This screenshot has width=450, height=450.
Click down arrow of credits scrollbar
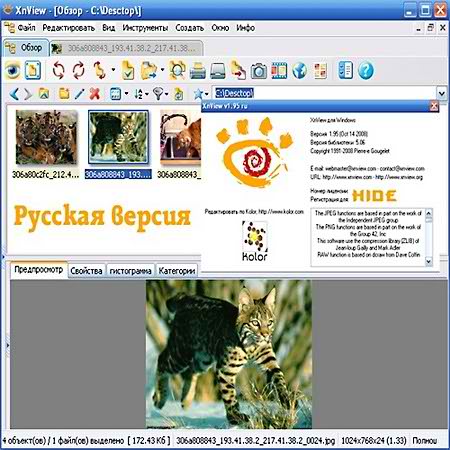(429, 262)
